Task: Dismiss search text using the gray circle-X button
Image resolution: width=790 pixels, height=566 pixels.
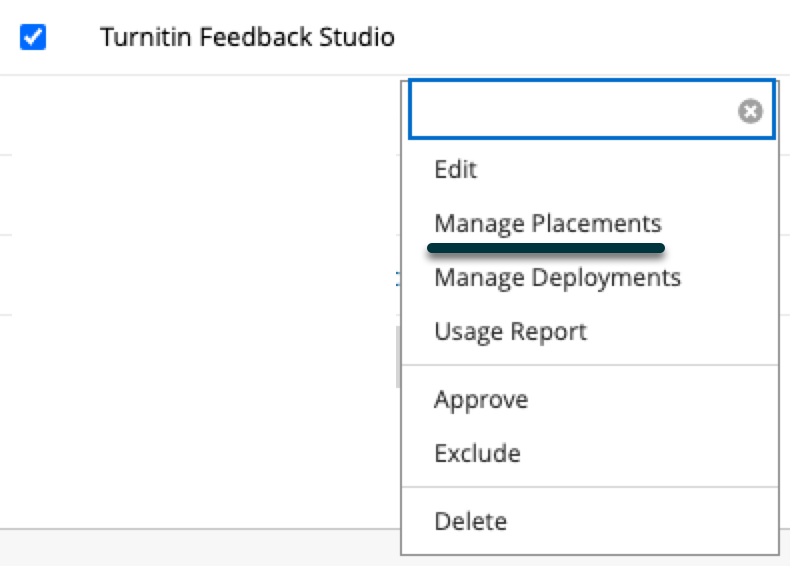Action: (750, 111)
